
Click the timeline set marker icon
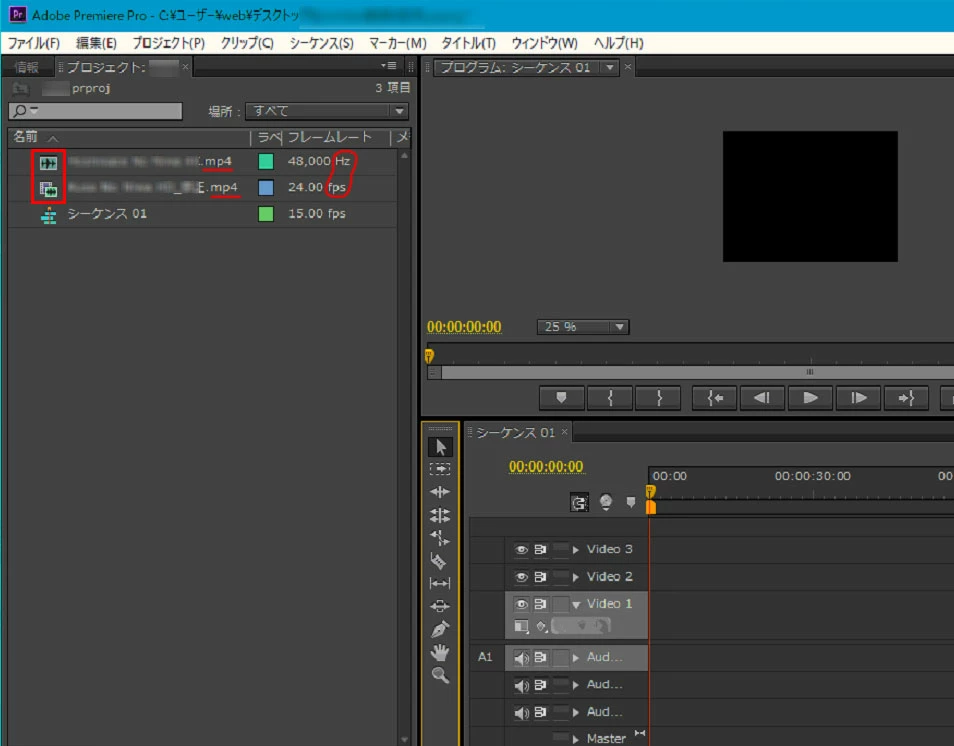631,502
